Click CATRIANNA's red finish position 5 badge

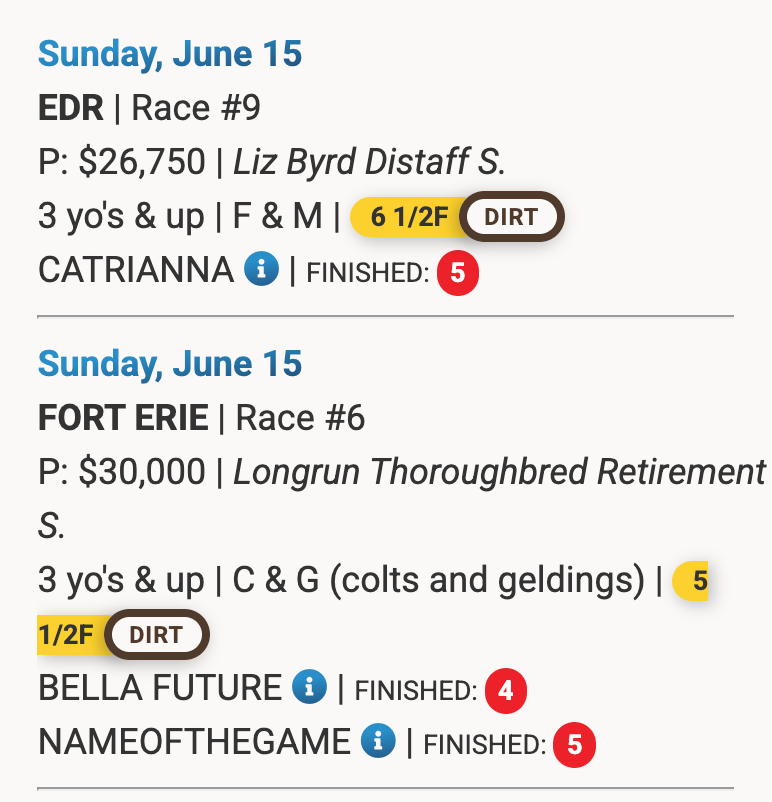(x=458, y=273)
